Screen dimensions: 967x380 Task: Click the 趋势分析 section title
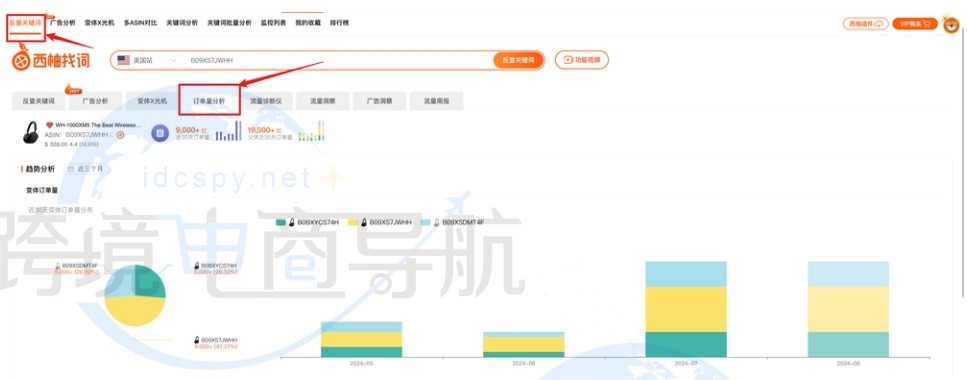(x=40, y=168)
